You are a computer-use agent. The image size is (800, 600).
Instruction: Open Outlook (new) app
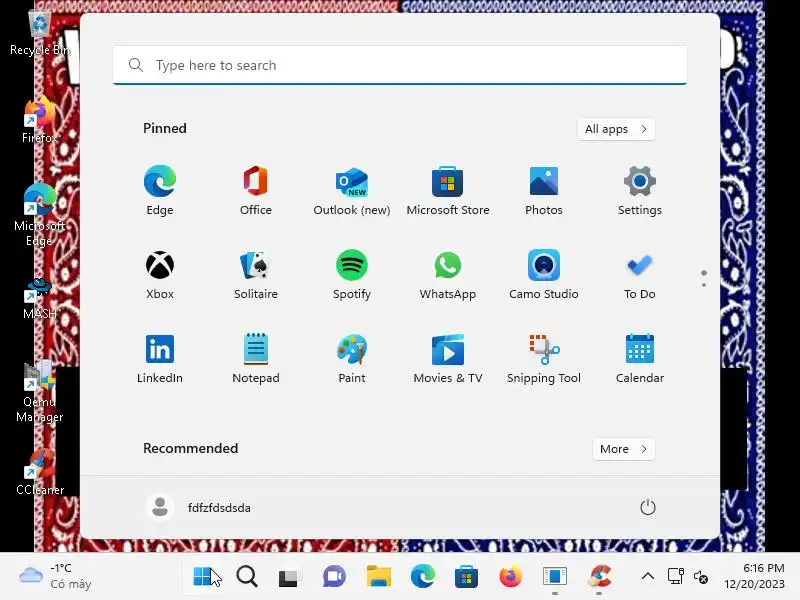point(352,190)
